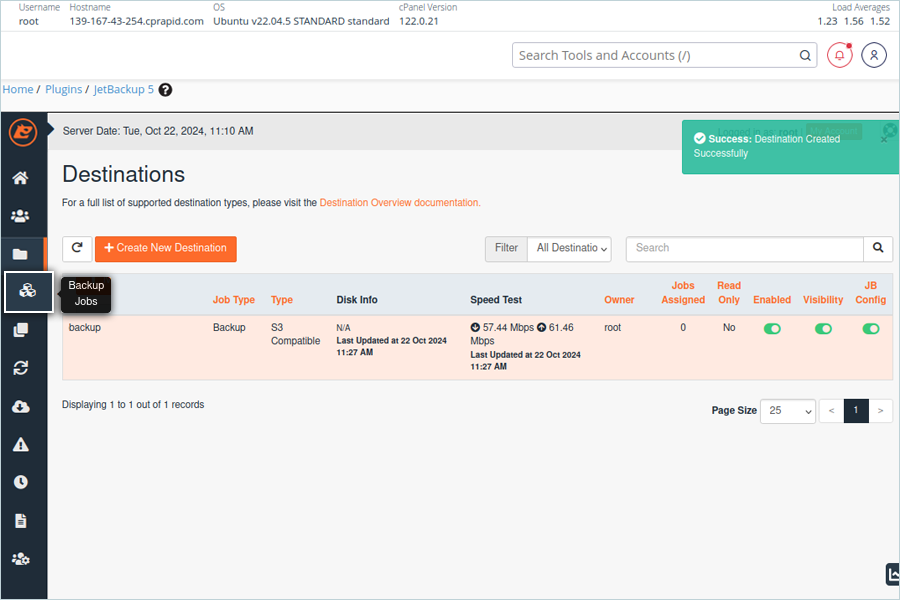Open the JetBackup 5 help question mark

pyautogui.click(x=165, y=90)
